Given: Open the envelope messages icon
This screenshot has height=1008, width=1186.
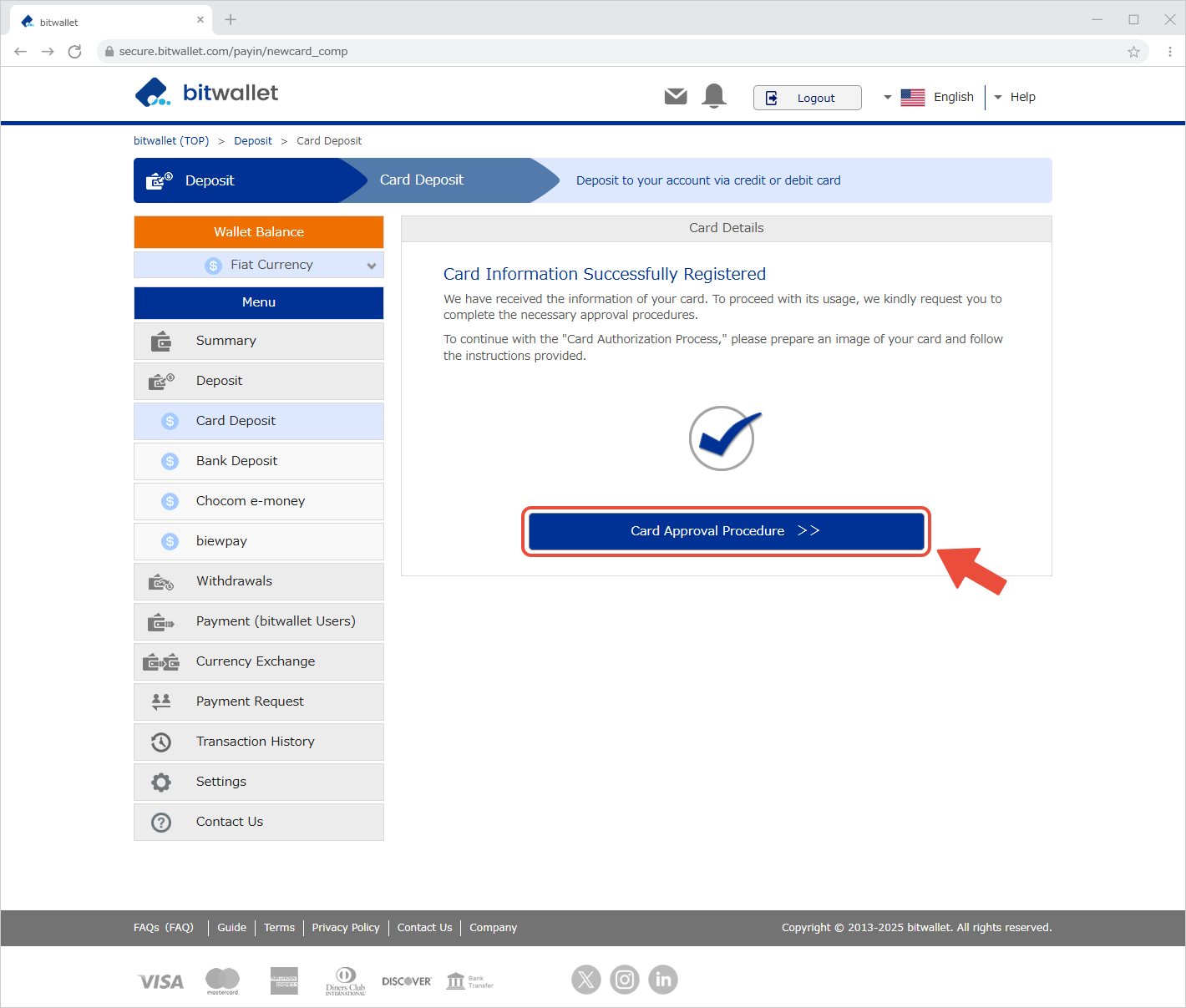Looking at the screenshot, I should pyautogui.click(x=676, y=97).
